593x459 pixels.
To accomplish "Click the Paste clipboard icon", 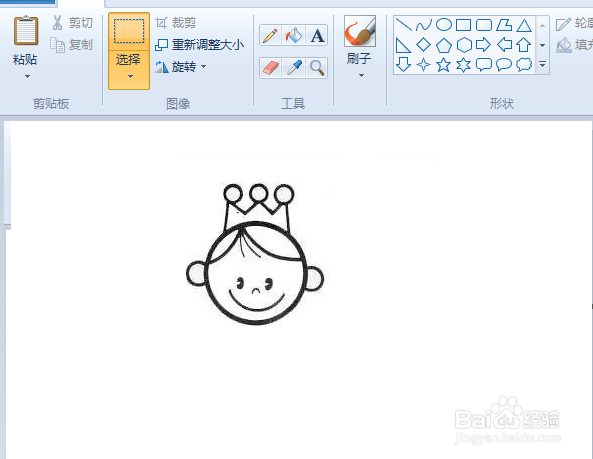I will 26,30.
